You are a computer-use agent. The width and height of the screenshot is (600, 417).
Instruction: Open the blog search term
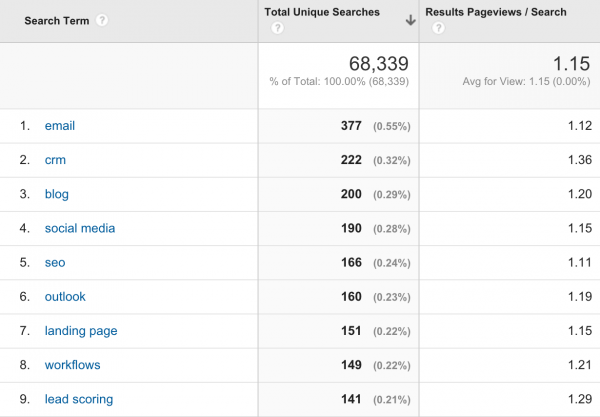[57, 194]
